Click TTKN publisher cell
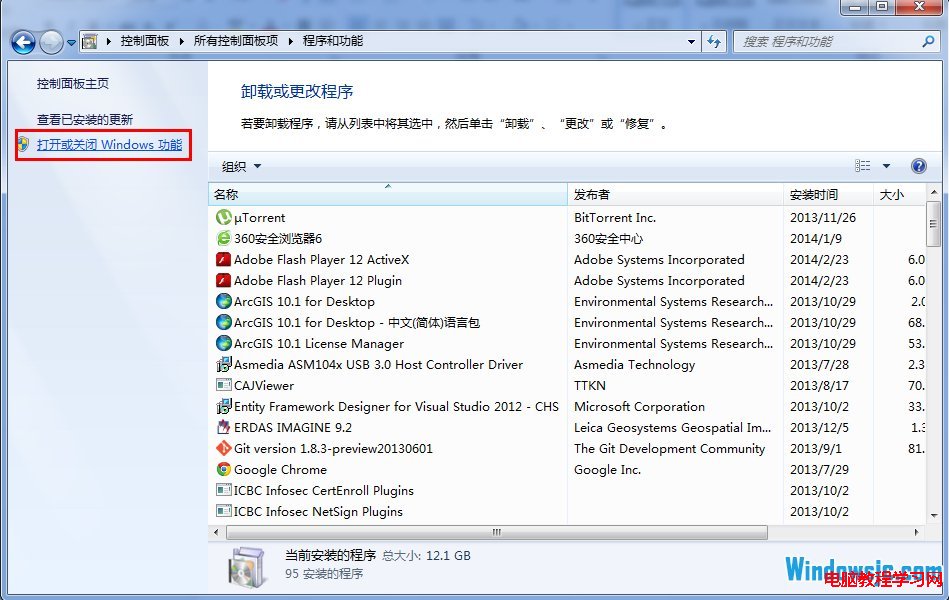 coord(589,386)
